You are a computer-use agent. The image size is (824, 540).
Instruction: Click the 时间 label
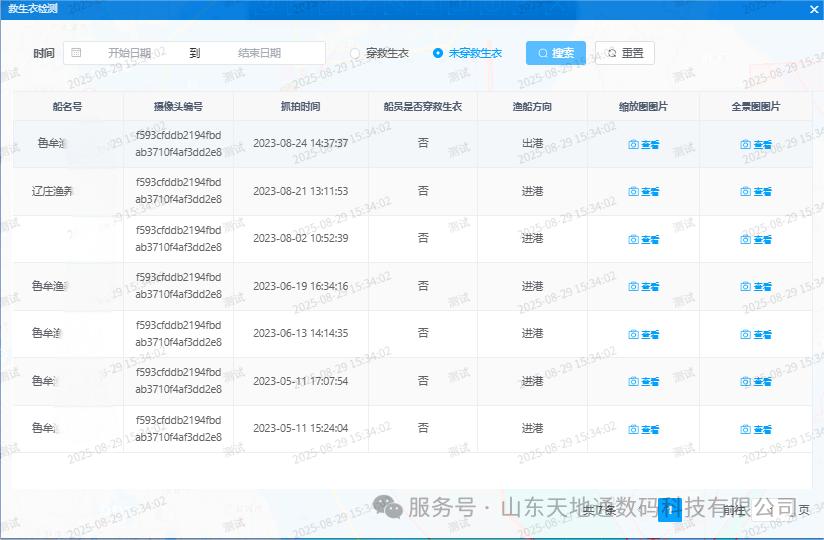(44, 53)
